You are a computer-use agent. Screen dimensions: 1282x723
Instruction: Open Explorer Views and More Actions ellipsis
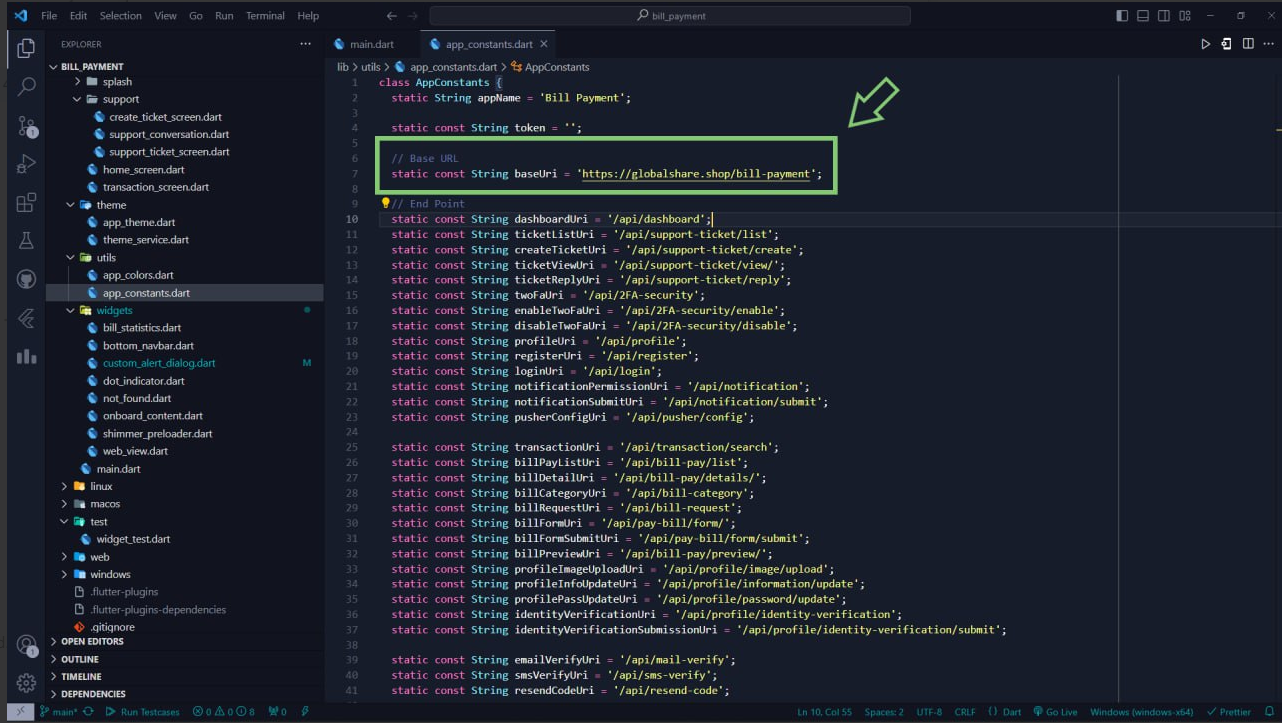[x=305, y=44]
